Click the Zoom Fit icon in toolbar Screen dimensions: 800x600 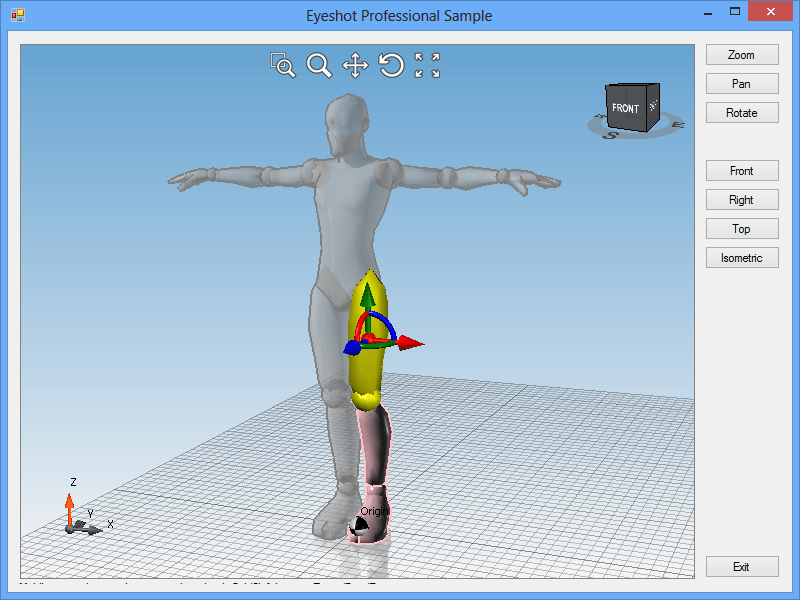click(427, 66)
